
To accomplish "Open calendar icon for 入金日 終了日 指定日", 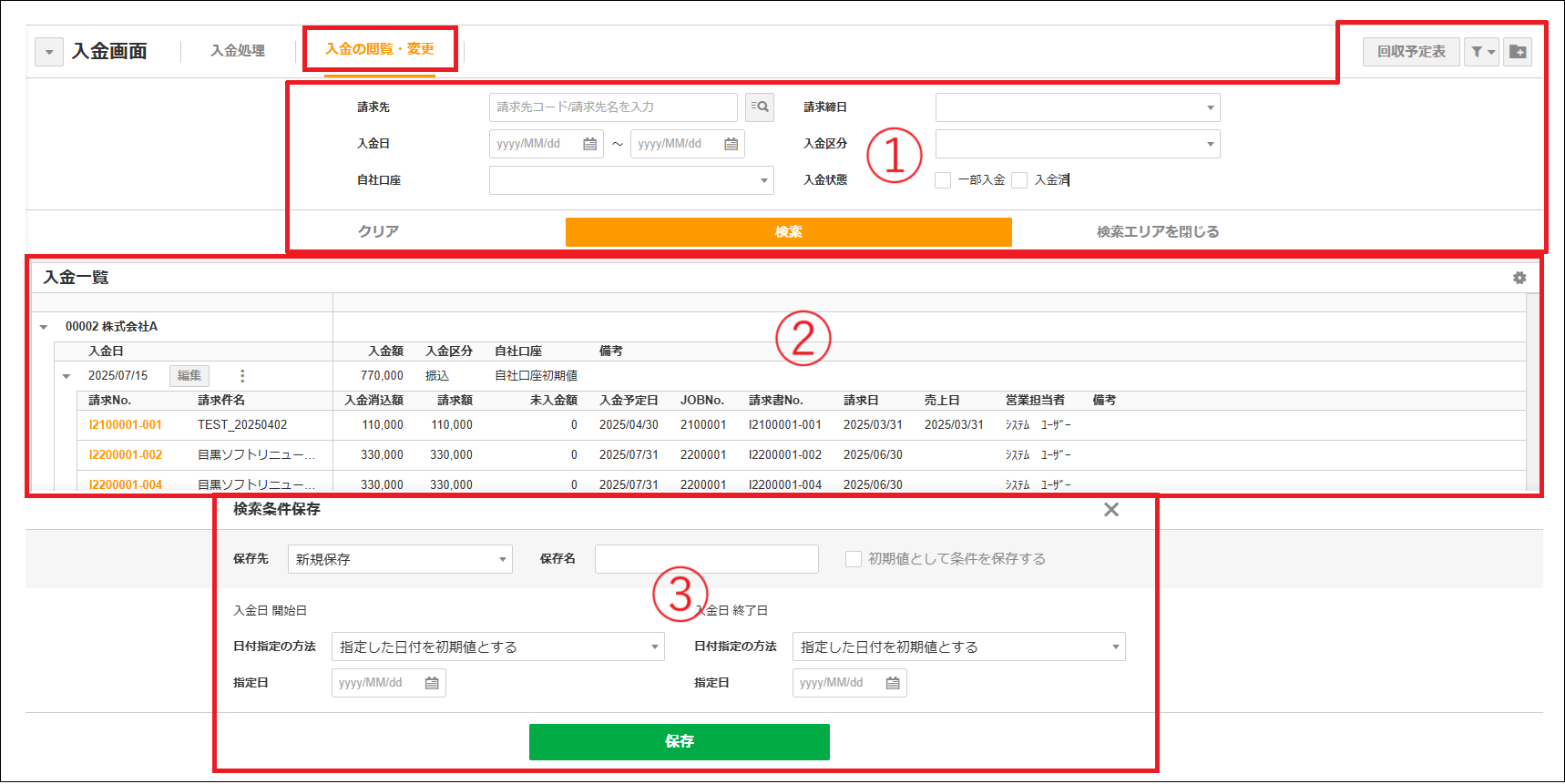I will click(x=893, y=683).
